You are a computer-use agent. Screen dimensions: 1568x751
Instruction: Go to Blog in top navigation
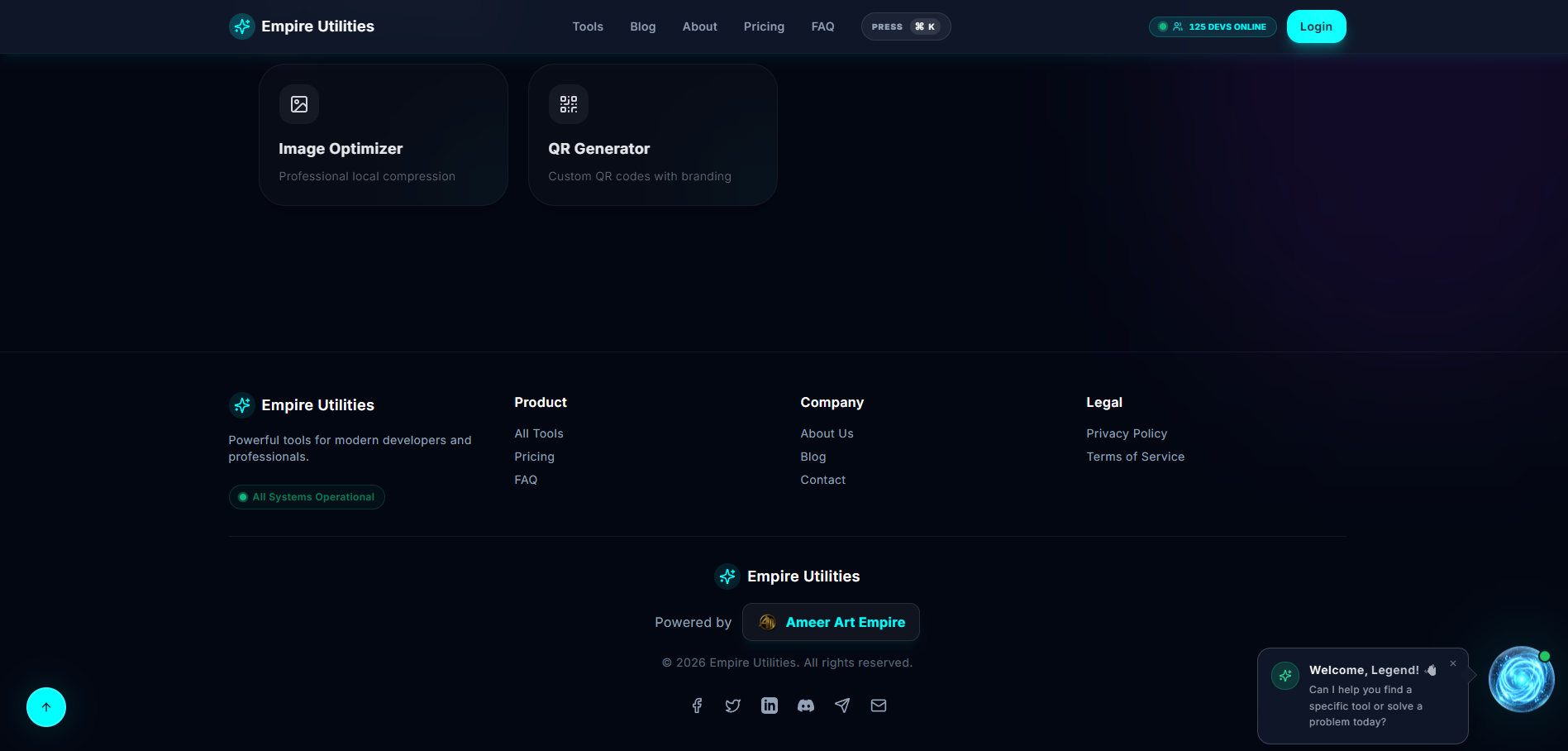(643, 26)
